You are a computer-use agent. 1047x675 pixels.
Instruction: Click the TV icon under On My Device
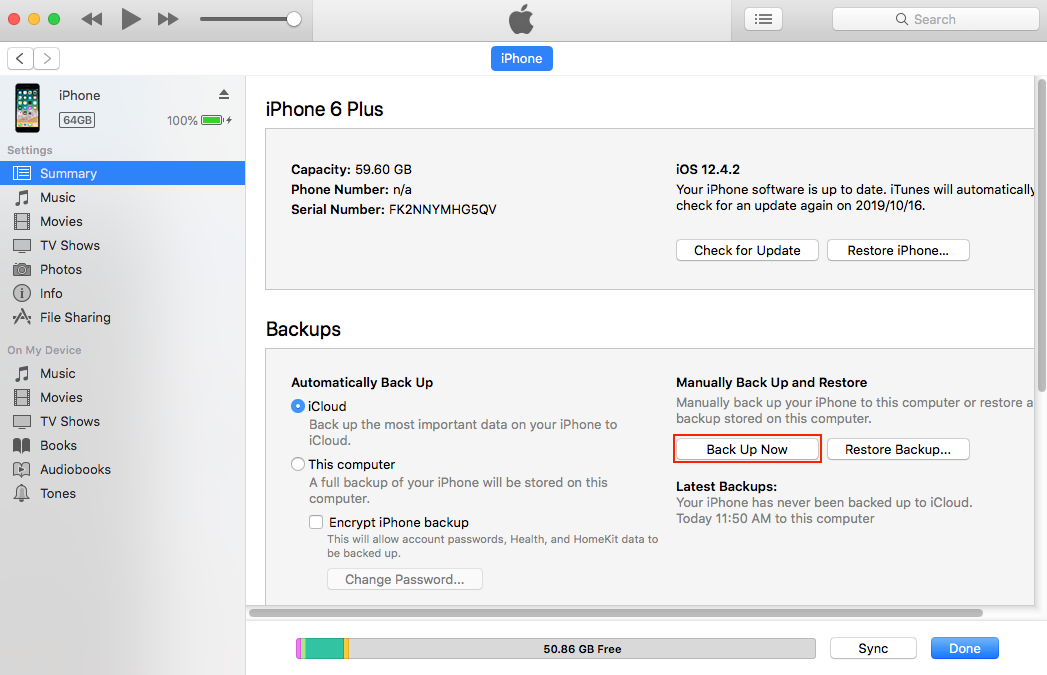[x=22, y=422]
